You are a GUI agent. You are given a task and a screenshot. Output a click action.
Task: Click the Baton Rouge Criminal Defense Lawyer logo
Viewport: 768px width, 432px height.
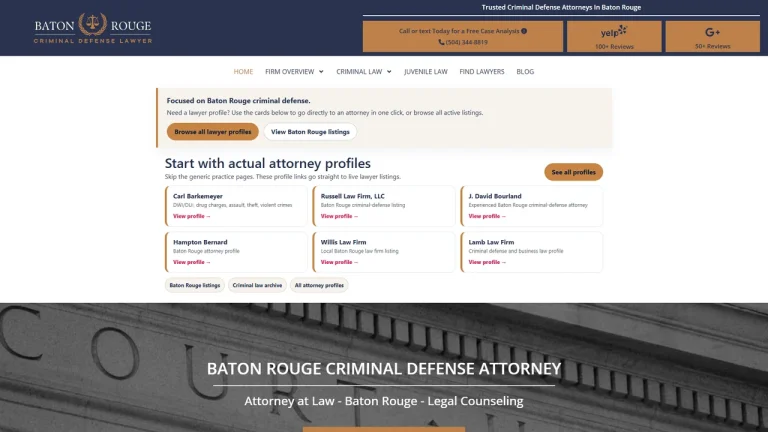click(93, 28)
